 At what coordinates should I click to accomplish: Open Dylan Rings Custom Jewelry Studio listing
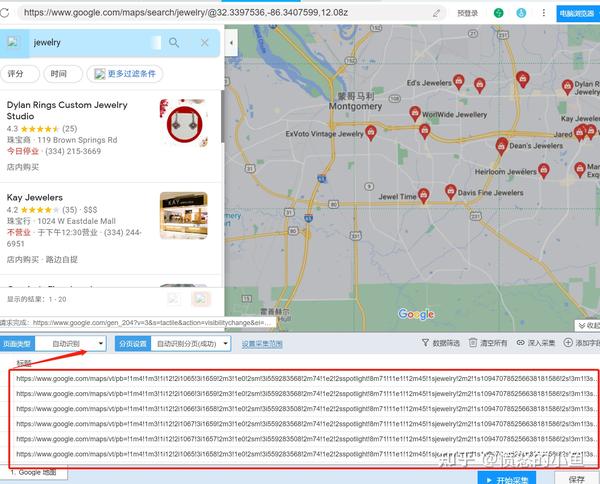67,110
